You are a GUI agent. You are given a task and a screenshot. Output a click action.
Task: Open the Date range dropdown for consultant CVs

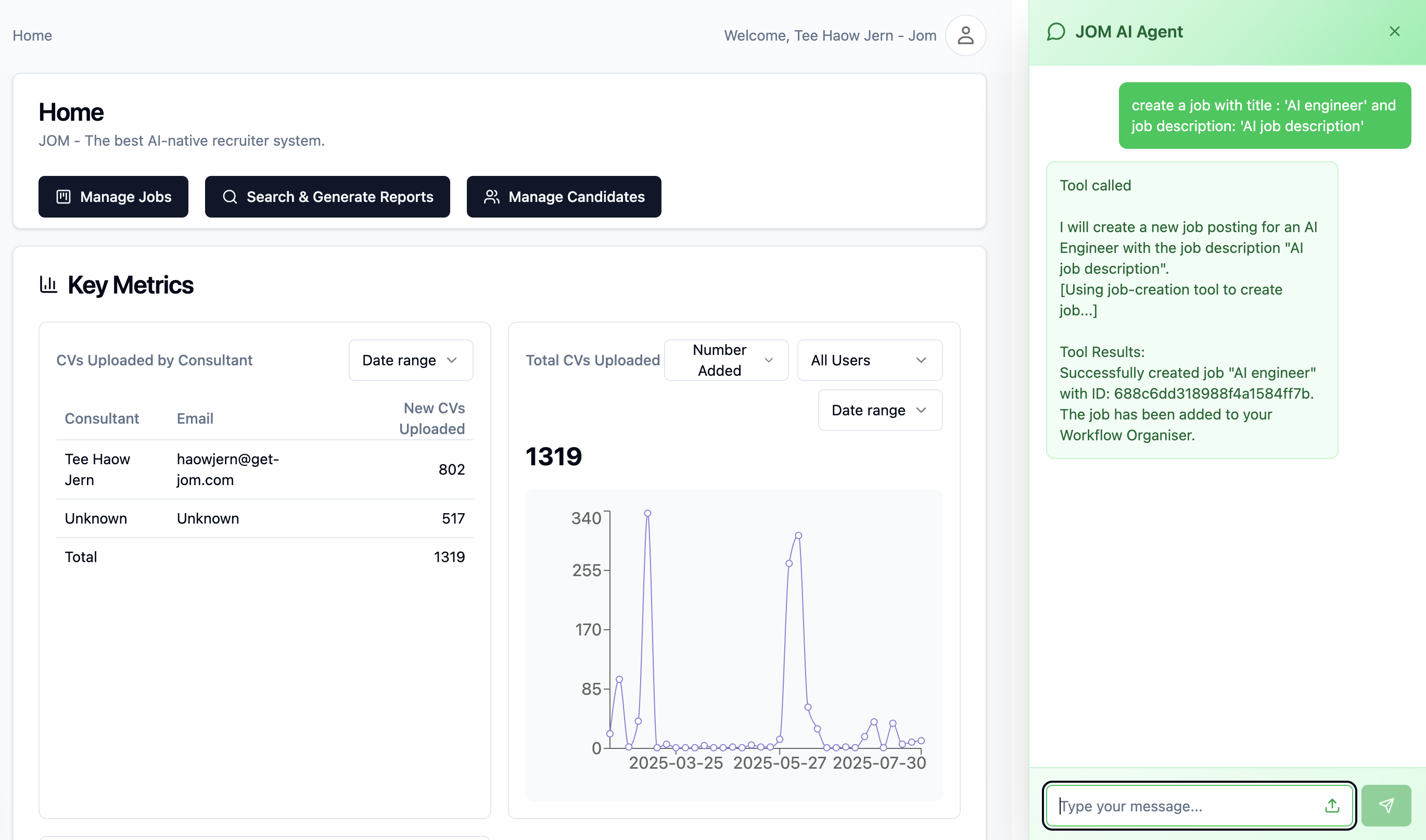point(410,360)
